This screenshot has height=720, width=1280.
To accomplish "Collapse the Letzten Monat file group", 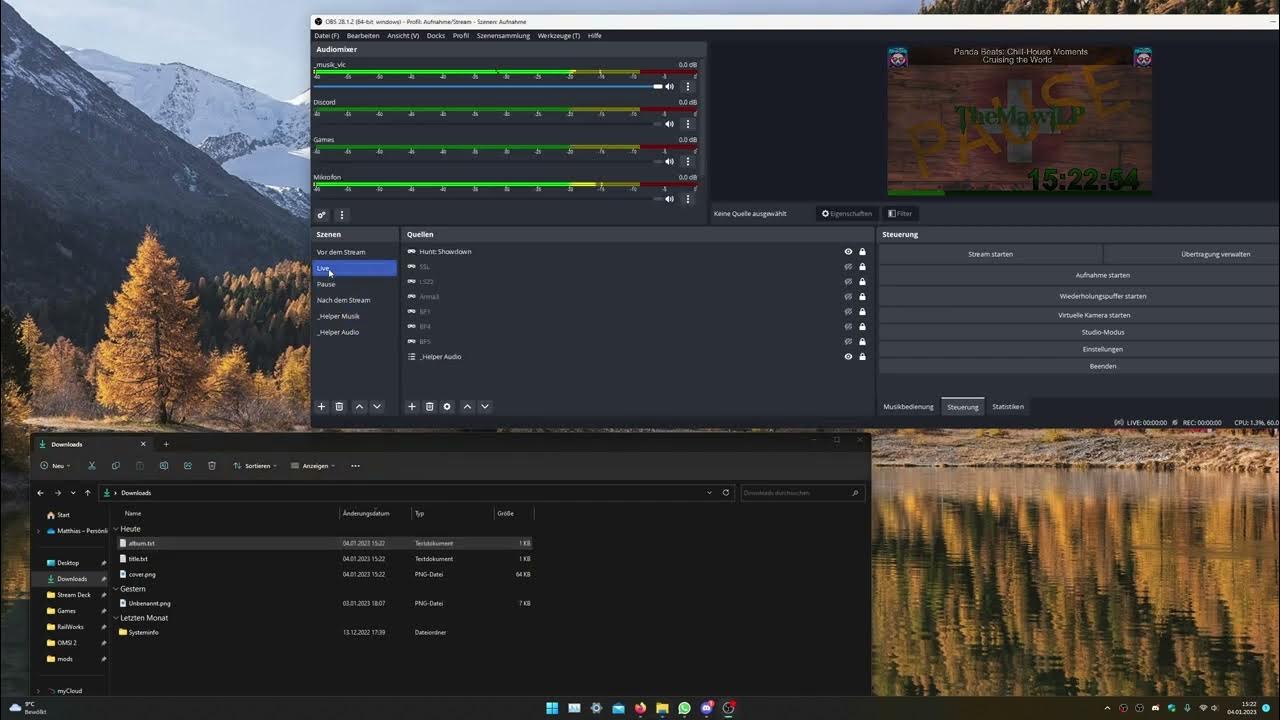I will coord(116,618).
